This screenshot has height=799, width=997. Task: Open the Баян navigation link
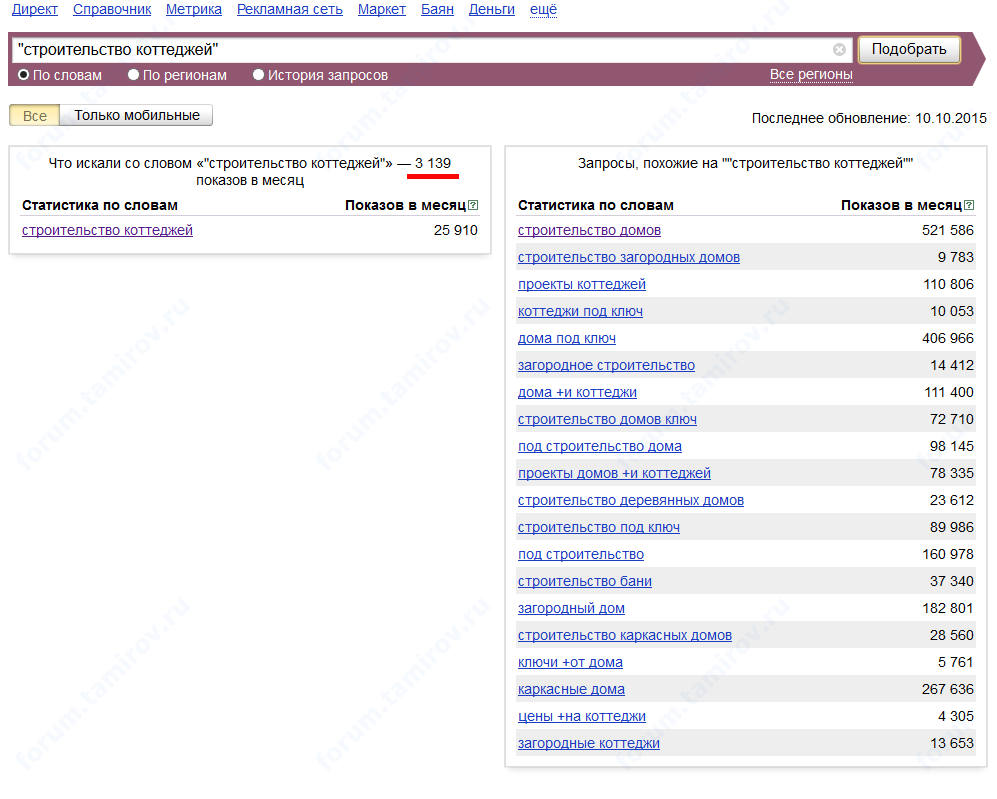437,10
